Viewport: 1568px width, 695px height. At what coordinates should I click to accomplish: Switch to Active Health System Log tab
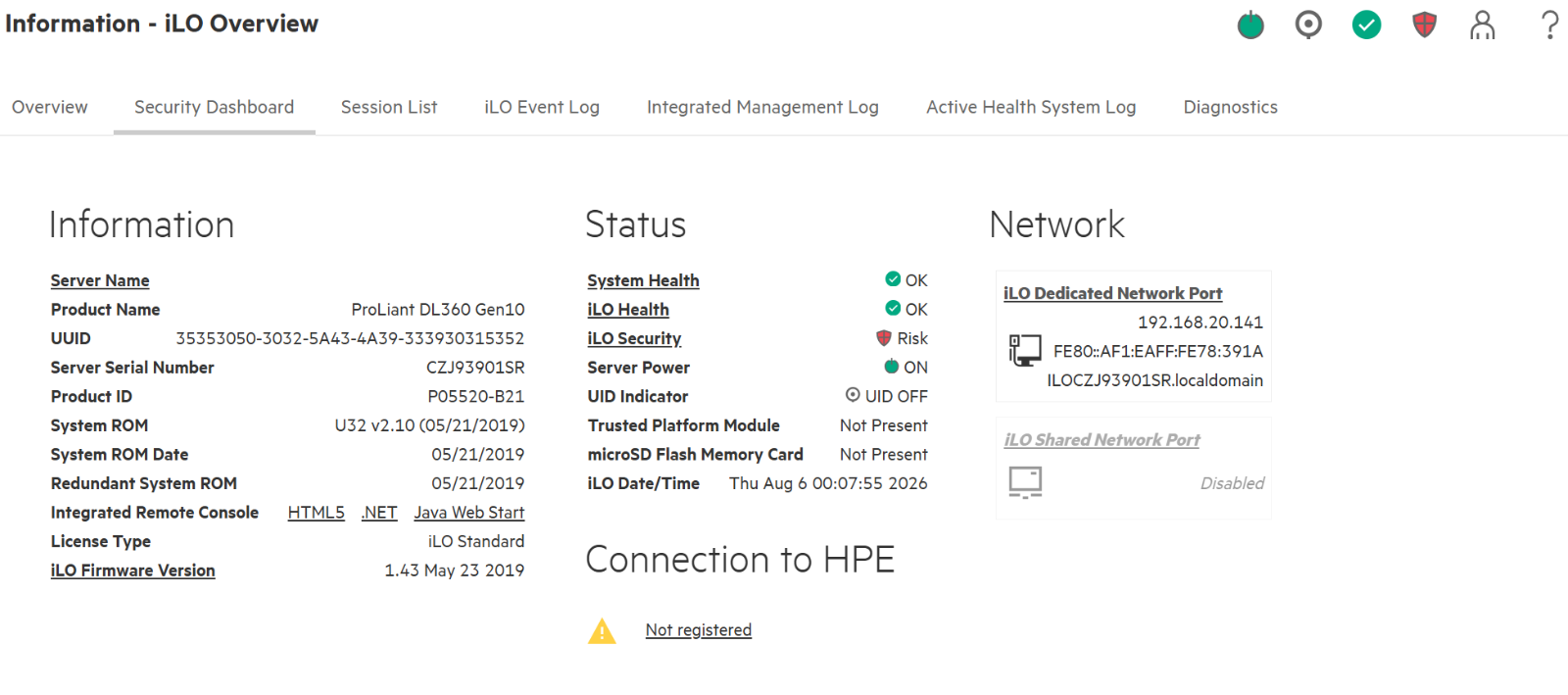click(x=1031, y=107)
